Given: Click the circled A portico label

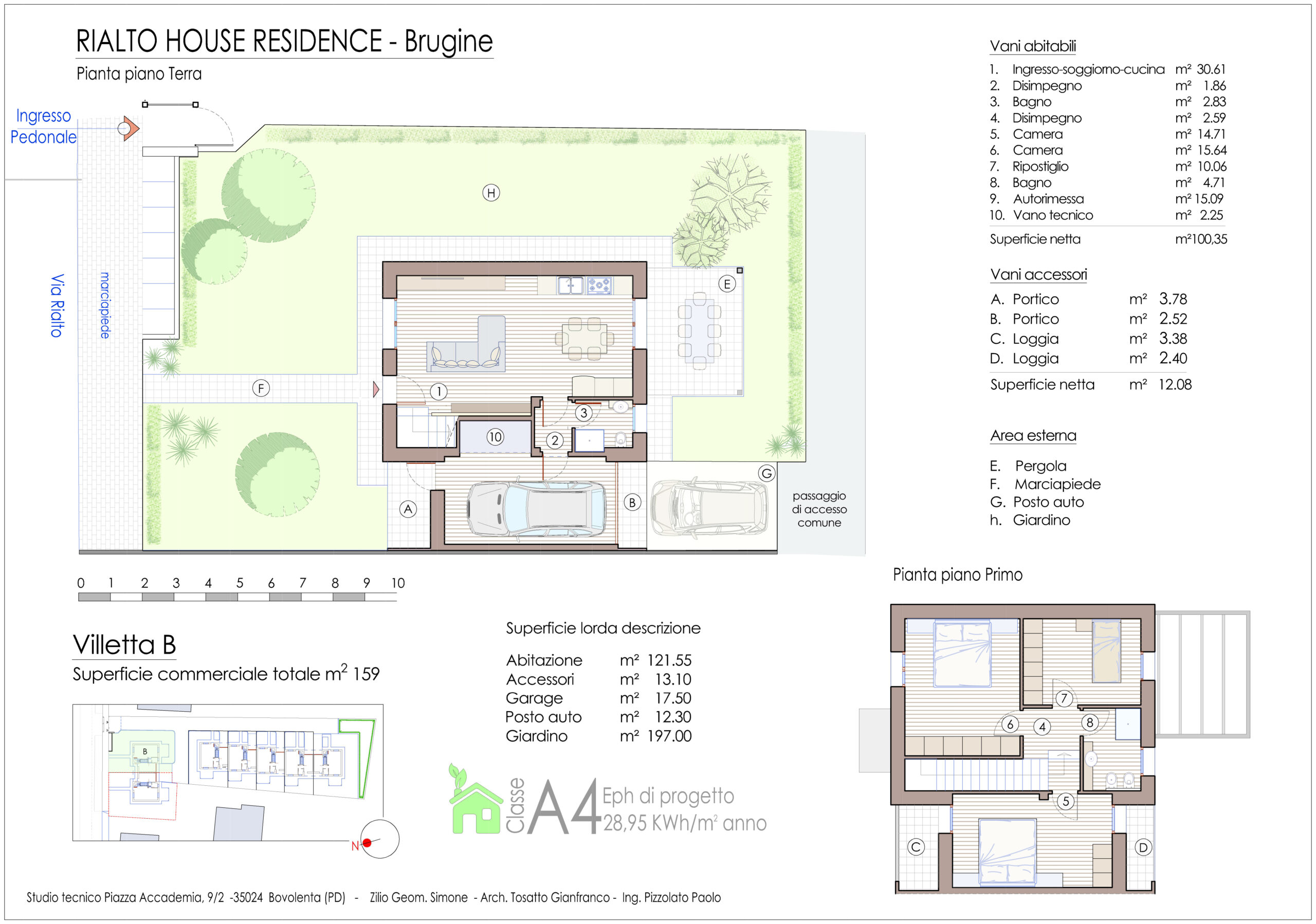Looking at the screenshot, I should coord(408,509).
